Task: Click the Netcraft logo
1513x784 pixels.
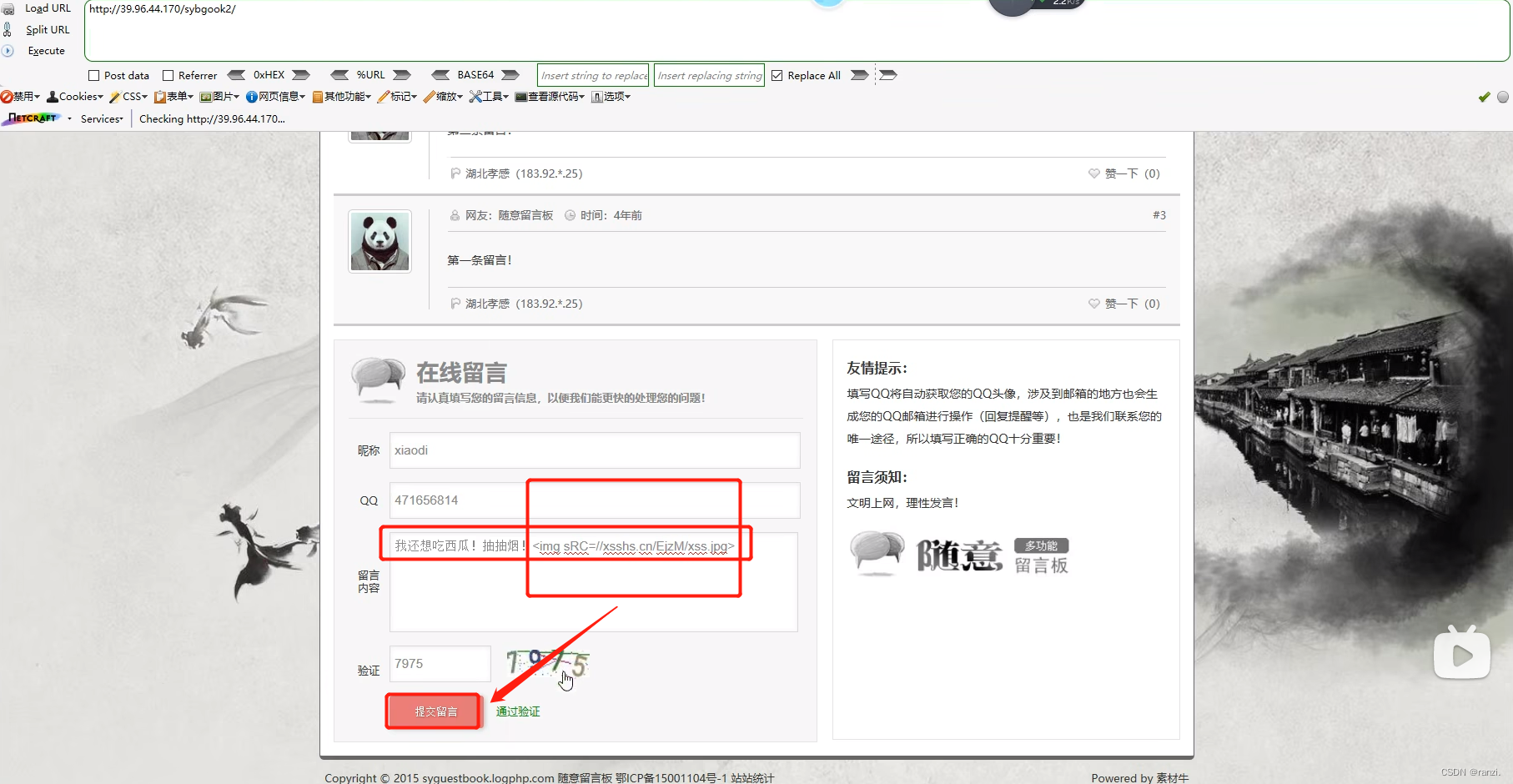Action: point(32,118)
